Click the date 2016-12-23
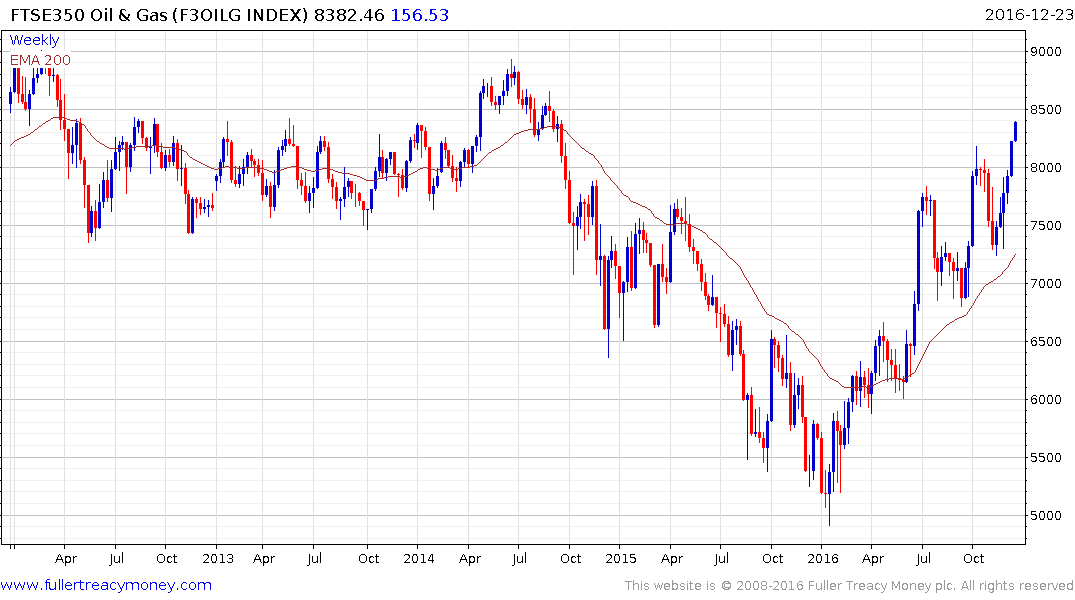Viewport: 1075px width, 600px height. coord(1029,14)
